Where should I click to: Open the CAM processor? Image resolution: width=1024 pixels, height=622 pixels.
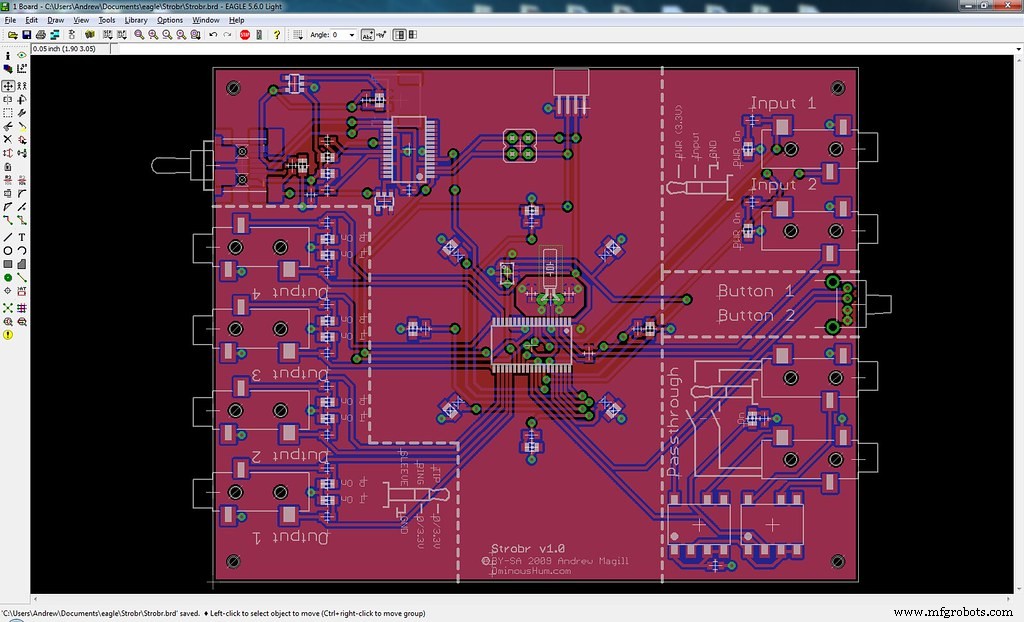[55, 34]
